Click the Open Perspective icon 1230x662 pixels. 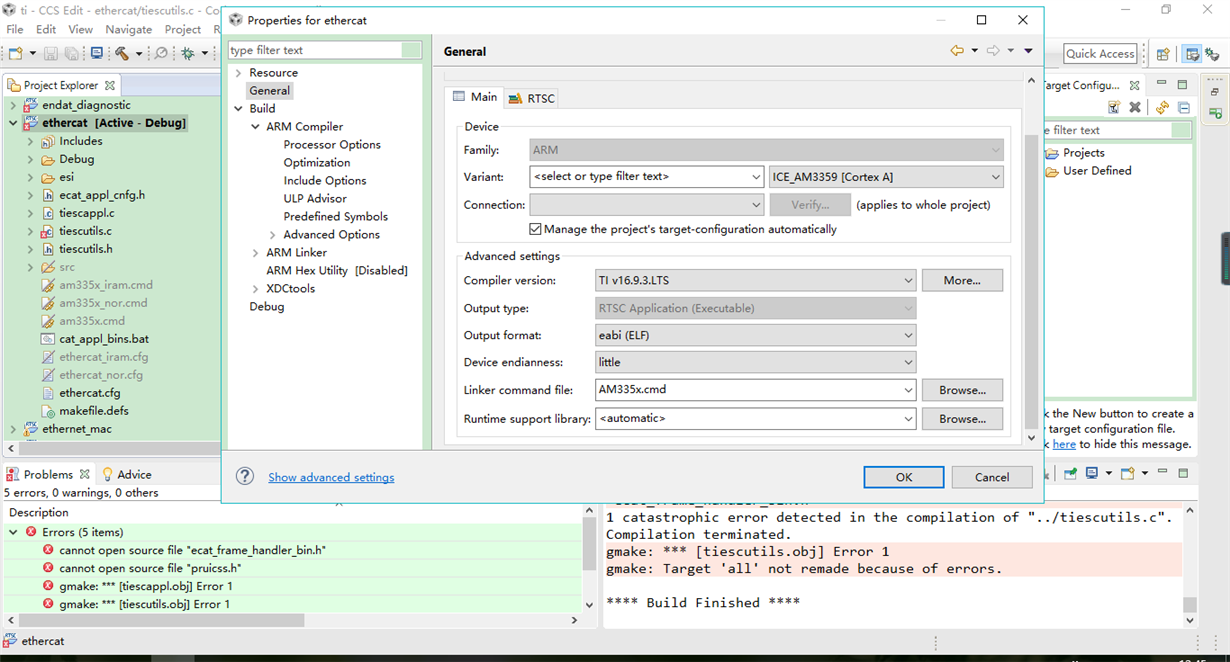tap(1163, 54)
